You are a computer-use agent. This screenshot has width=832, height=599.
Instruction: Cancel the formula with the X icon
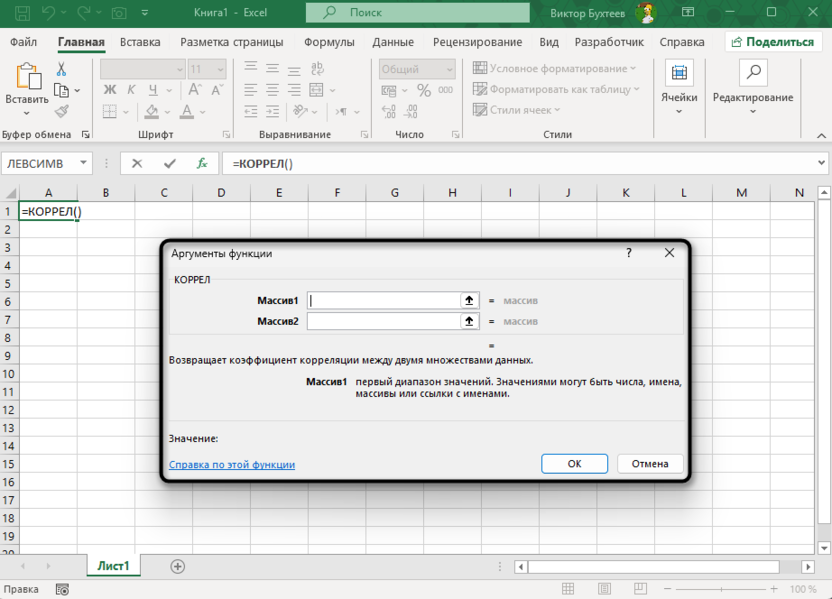(137, 163)
